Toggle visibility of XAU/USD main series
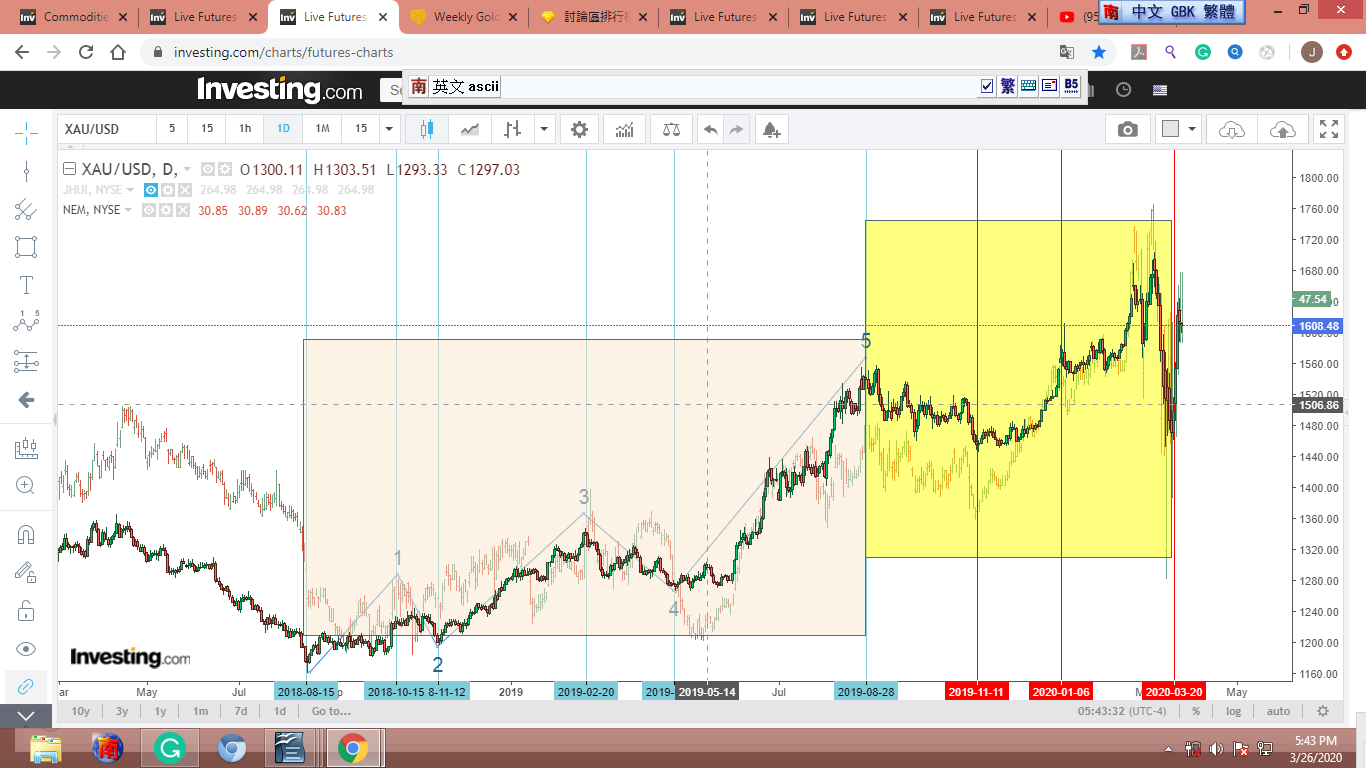Image resolution: width=1366 pixels, height=768 pixels. tap(208, 170)
